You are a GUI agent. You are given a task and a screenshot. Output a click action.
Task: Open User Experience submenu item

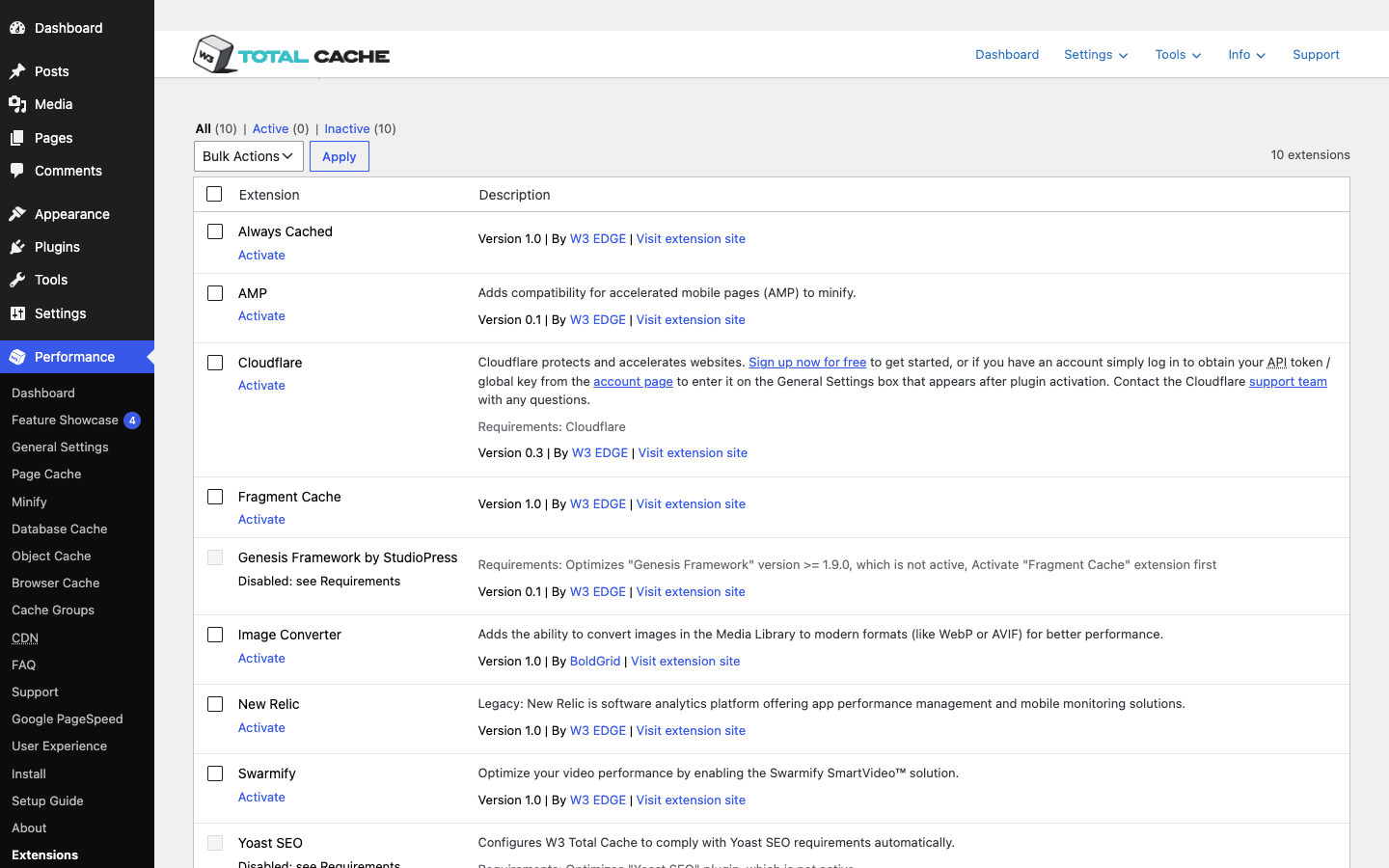(59, 746)
